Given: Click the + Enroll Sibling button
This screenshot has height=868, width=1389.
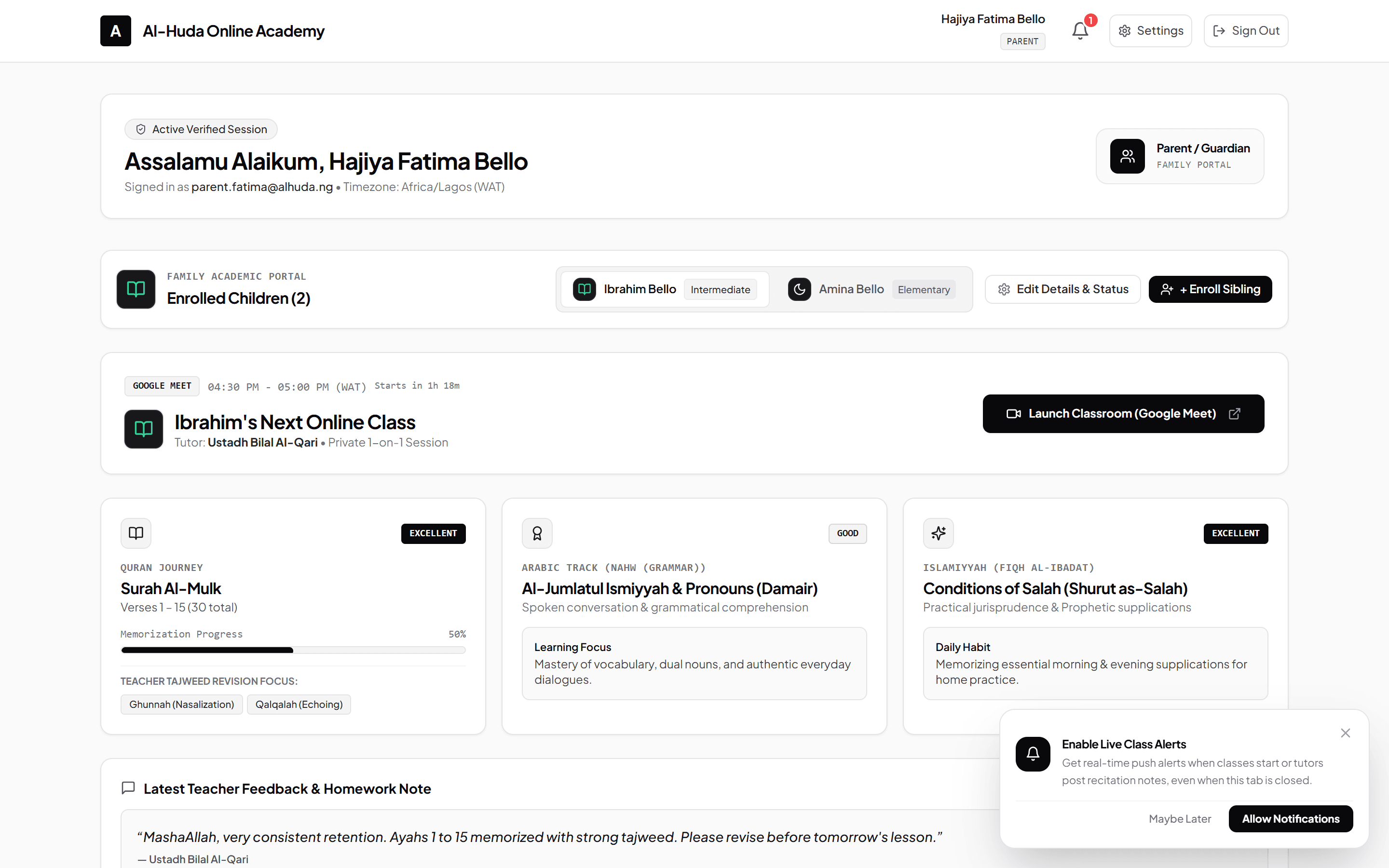Looking at the screenshot, I should click(x=1210, y=289).
